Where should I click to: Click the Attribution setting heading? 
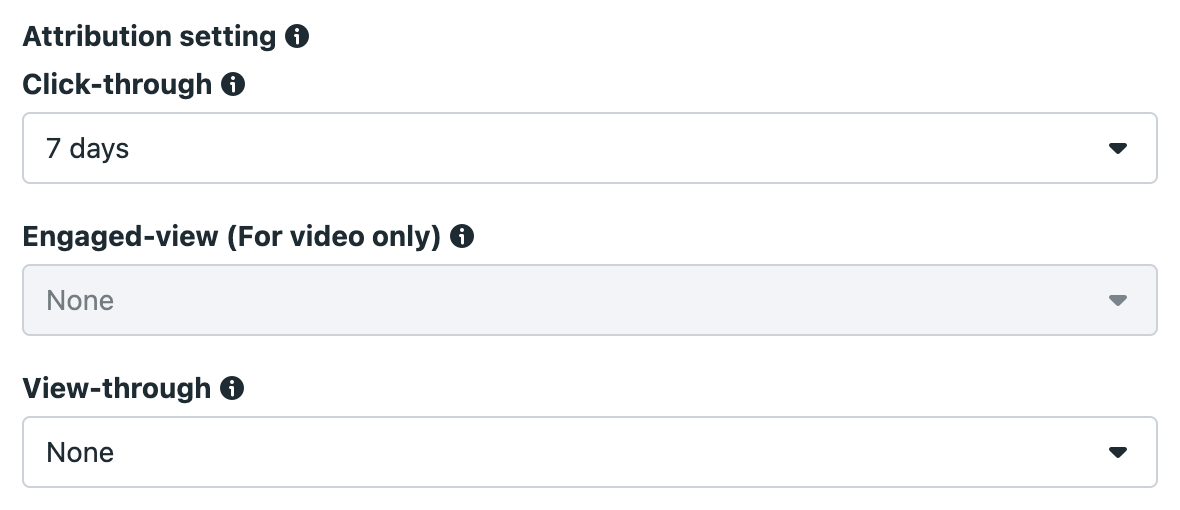click(149, 36)
